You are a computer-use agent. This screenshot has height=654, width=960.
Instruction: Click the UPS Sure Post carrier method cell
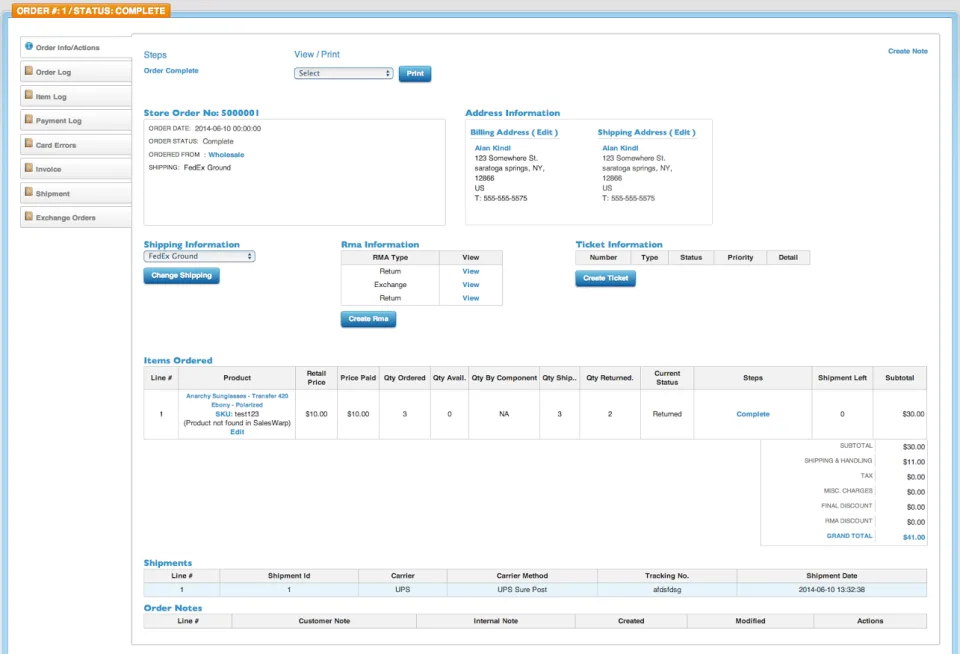click(x=522, y=590)
